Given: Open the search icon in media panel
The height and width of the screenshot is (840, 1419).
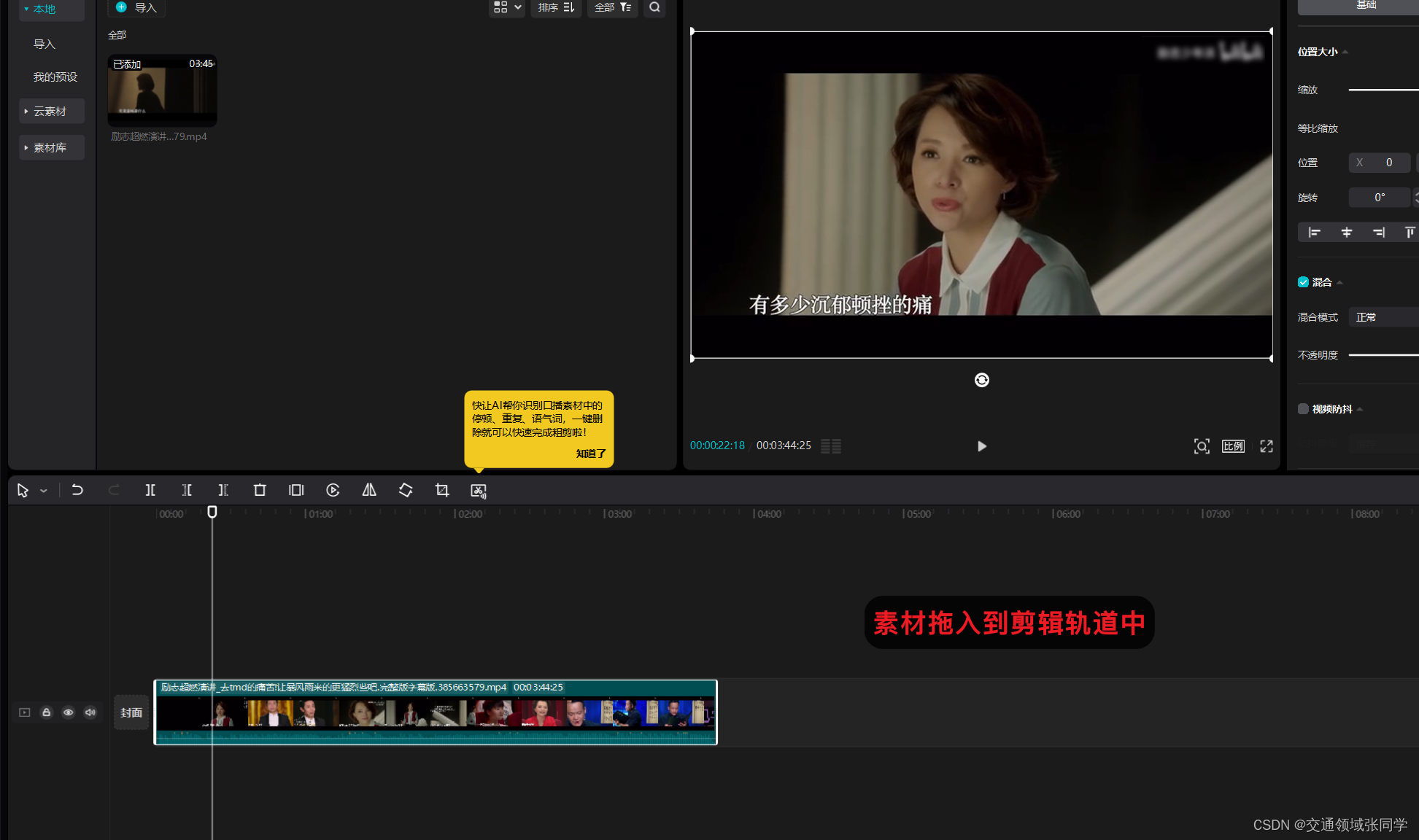Looking at the screenshot, I should click(654, 7).
